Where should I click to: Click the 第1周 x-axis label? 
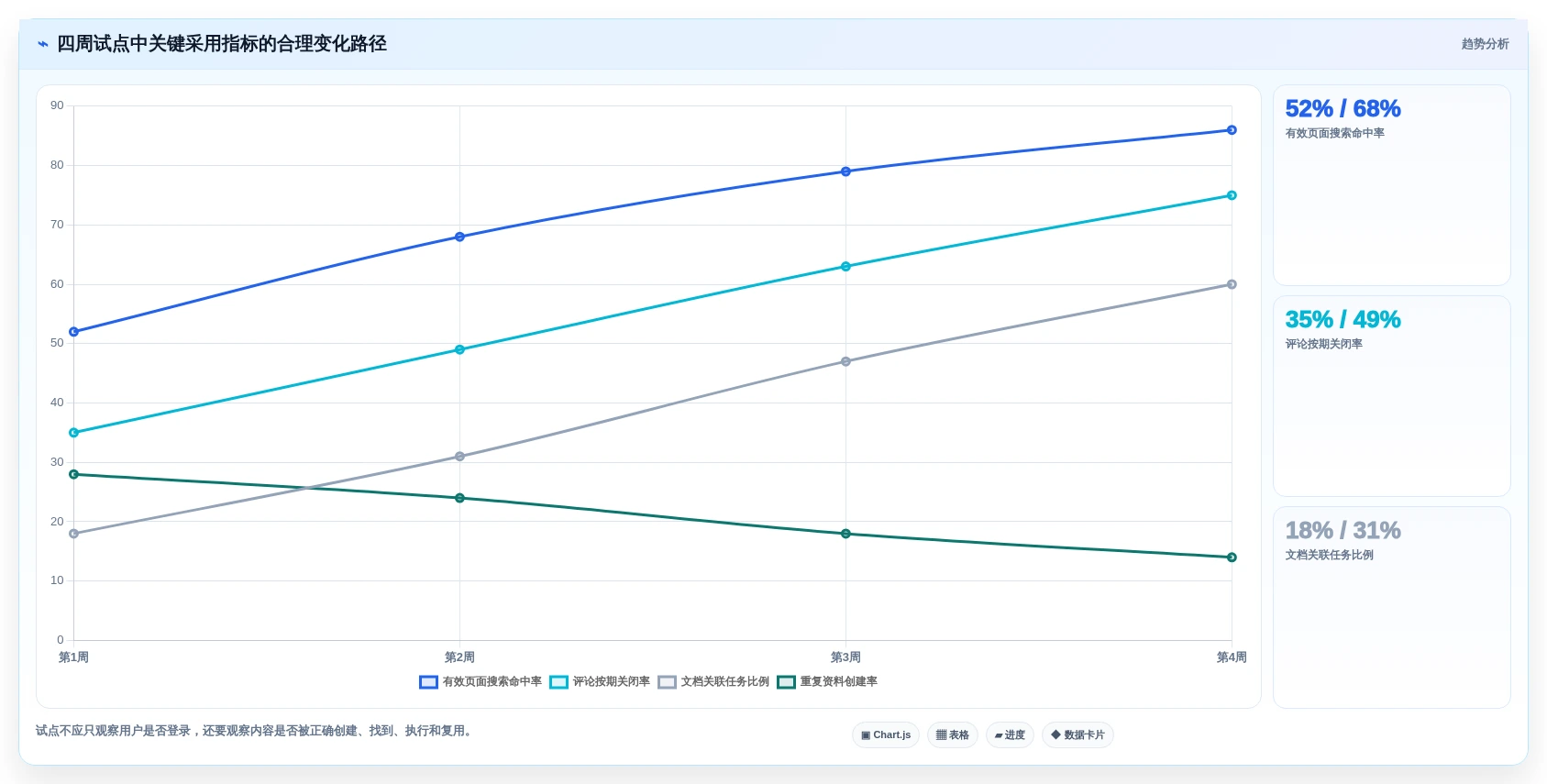[73, 657]
